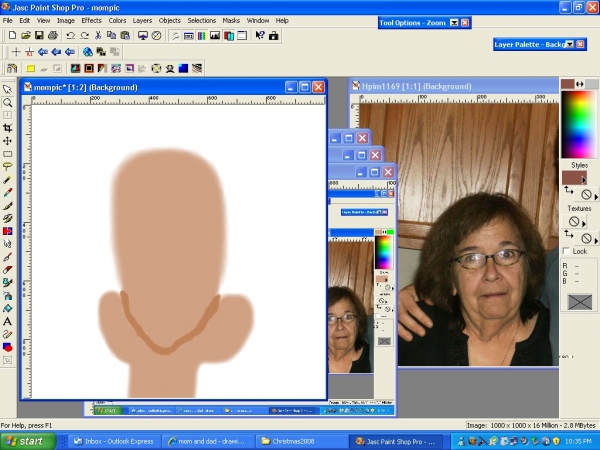Toggle the Tool Palette visibility button
The image size is (600, 450).
(175, 36)
